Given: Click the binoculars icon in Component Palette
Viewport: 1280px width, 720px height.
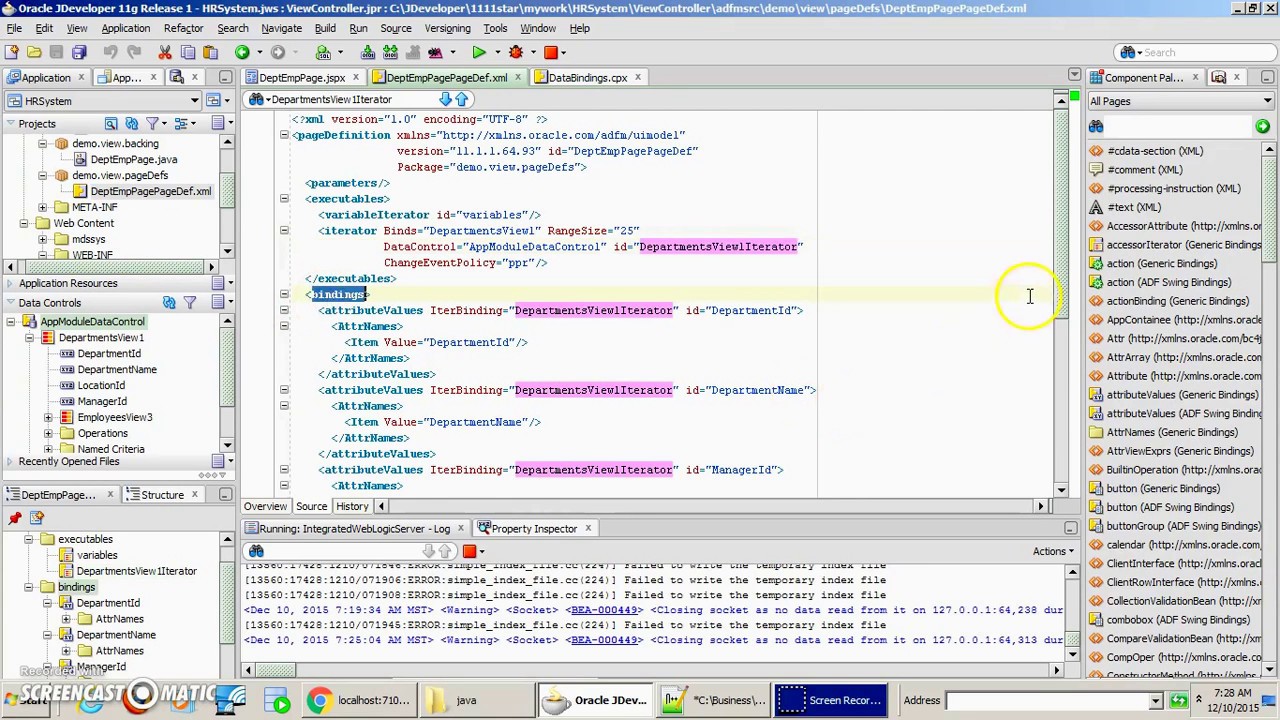Looking at the screenshot, I should tap(1096, 127).
